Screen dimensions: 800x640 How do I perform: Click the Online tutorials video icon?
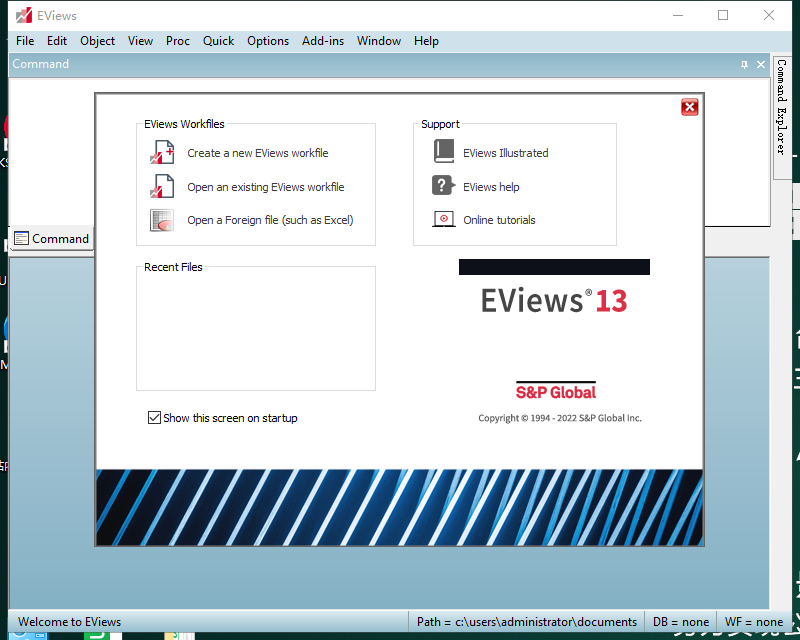[443, 220]
